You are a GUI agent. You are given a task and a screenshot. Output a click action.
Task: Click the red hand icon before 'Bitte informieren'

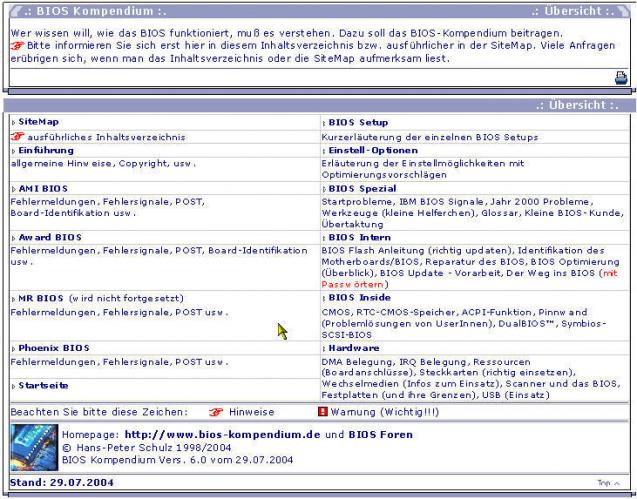tap(17, 46)
